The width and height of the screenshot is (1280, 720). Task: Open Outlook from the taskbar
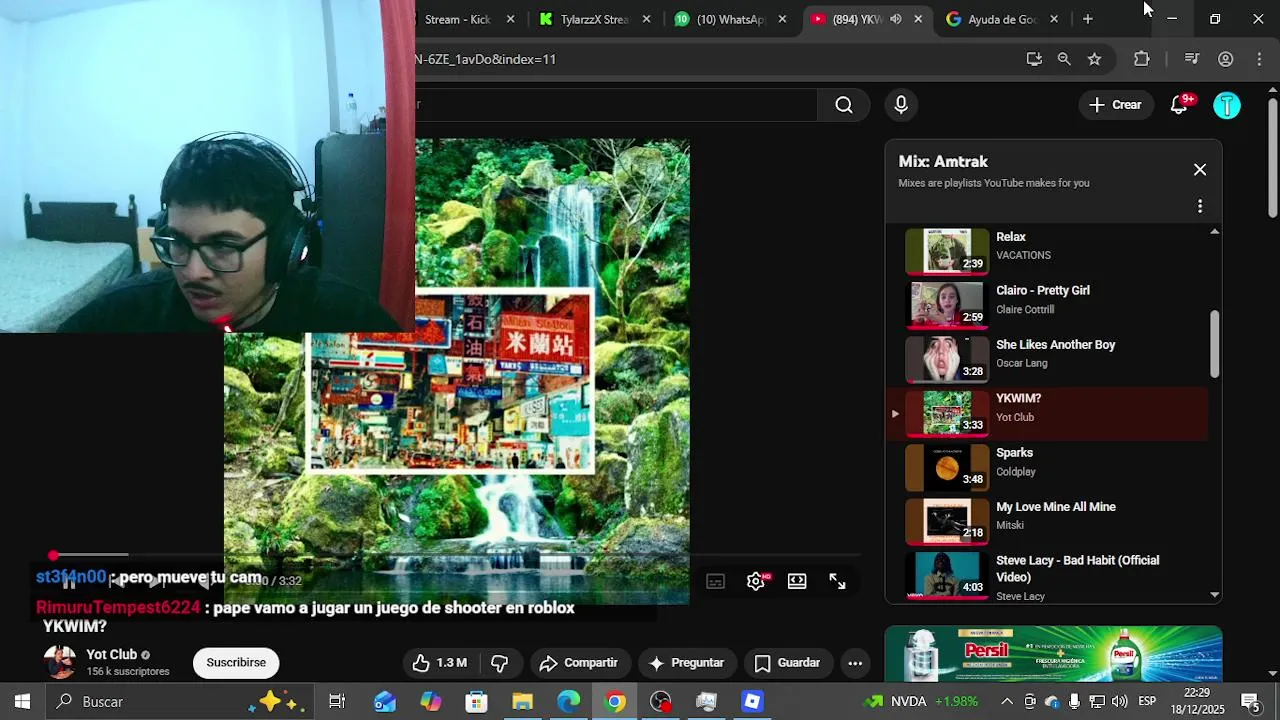coord(385,702)
